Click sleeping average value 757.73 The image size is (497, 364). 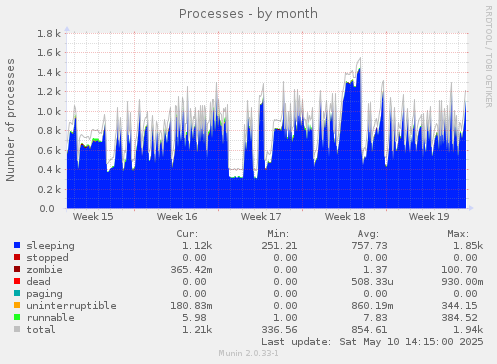(369, 246)
